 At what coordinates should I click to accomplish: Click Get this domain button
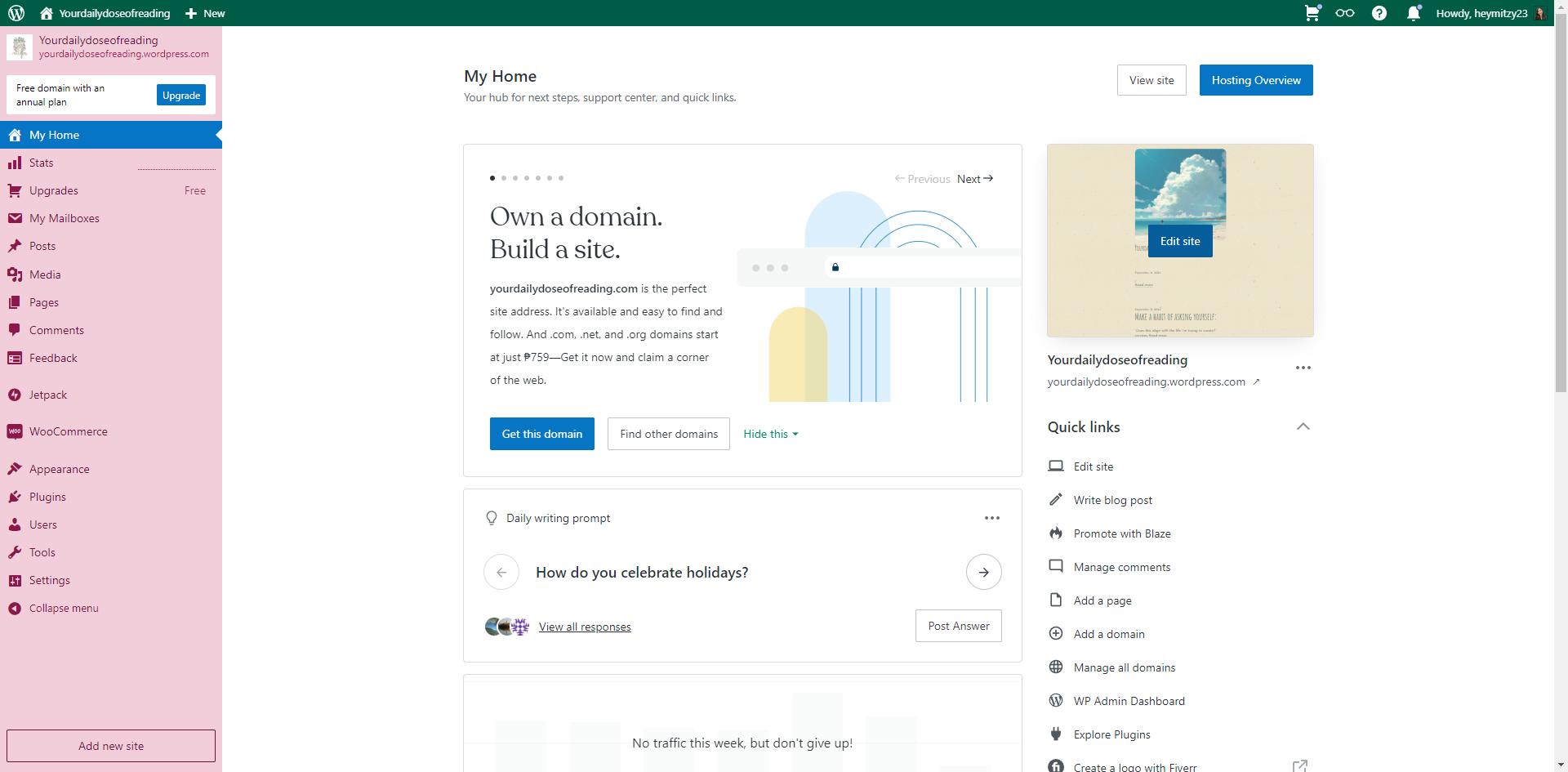point(542,434)
